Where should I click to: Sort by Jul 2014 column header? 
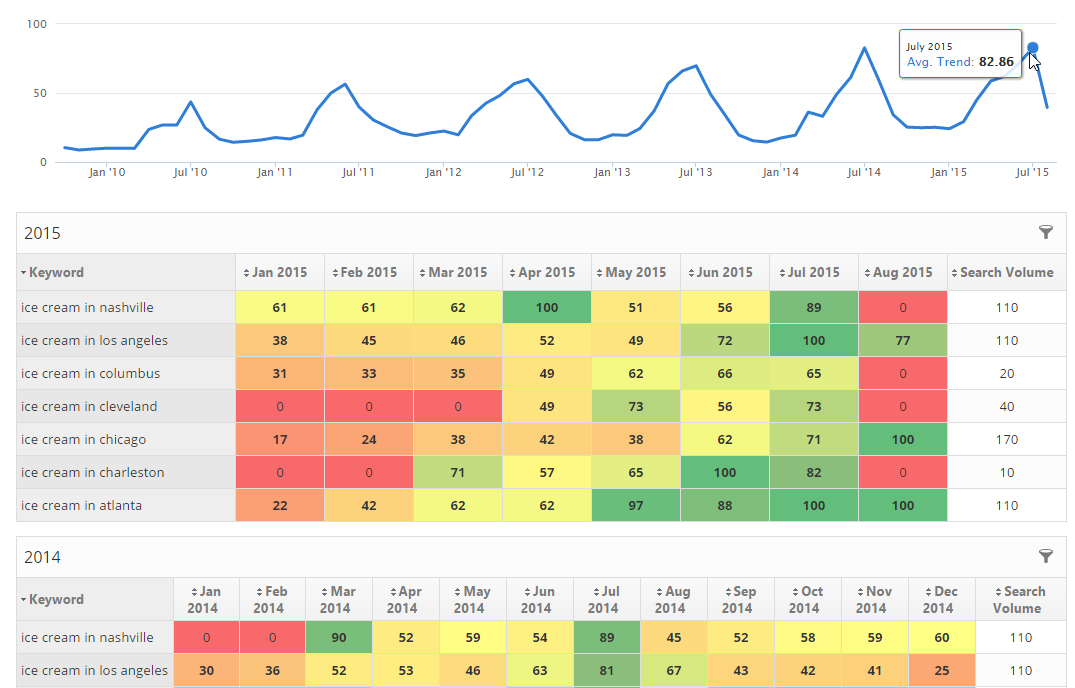click(603, 599)
